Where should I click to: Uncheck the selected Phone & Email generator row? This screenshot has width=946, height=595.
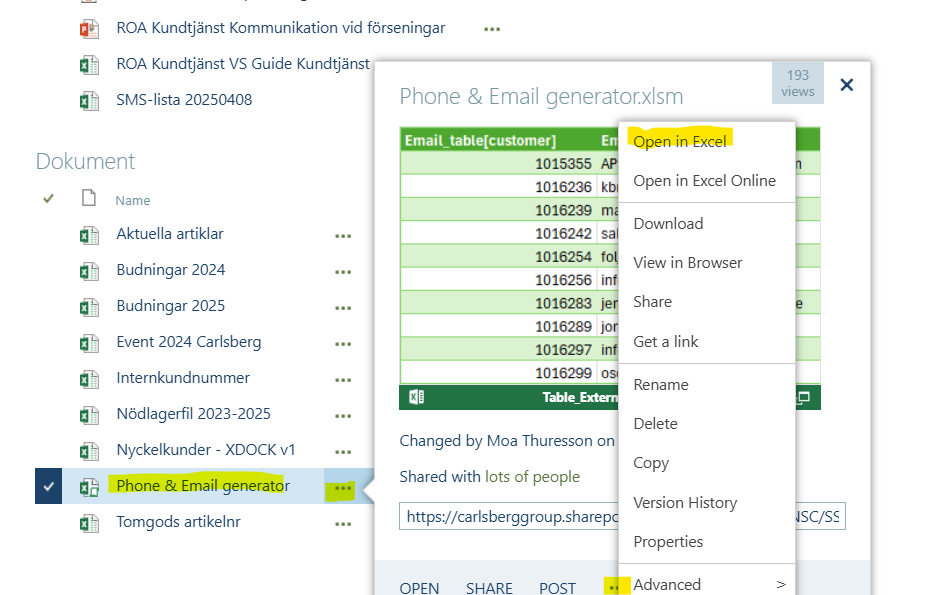(x=49, y=487)
